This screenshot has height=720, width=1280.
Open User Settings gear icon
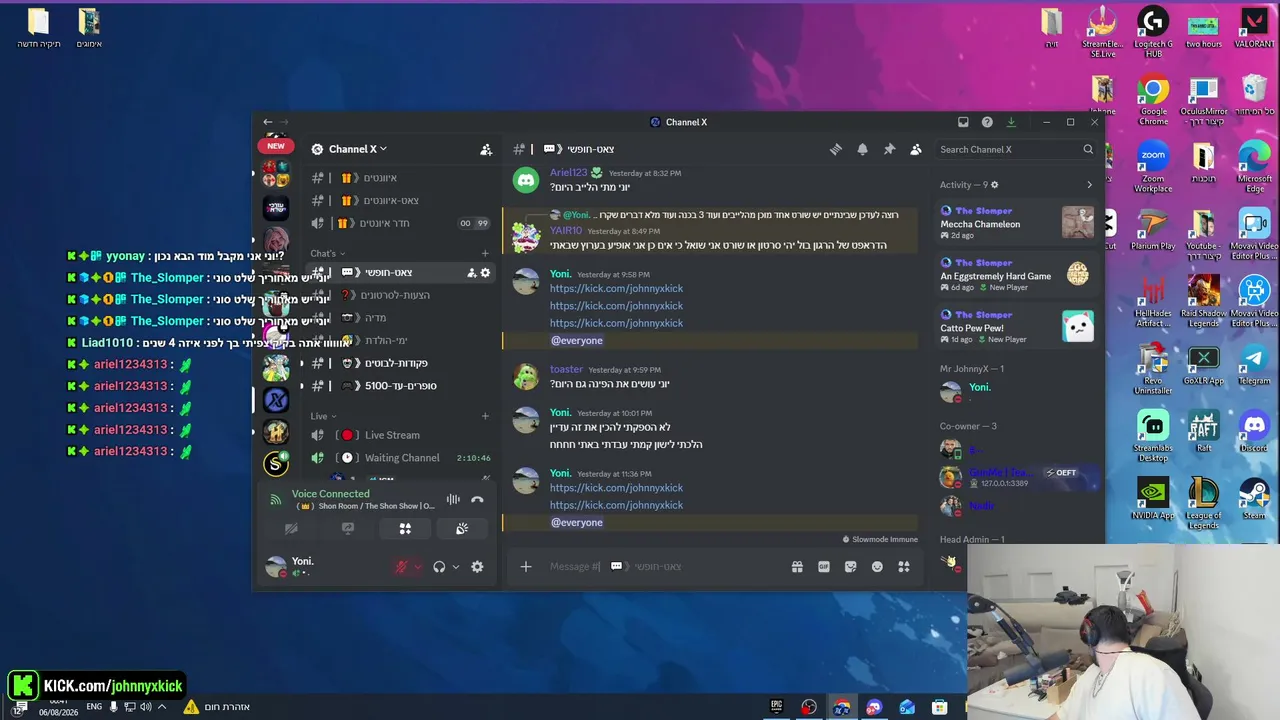[x=477, y=567]
